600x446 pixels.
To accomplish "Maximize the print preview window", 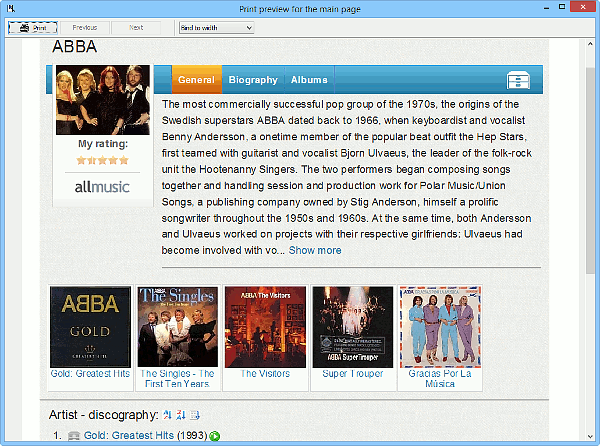I will 562,7.
